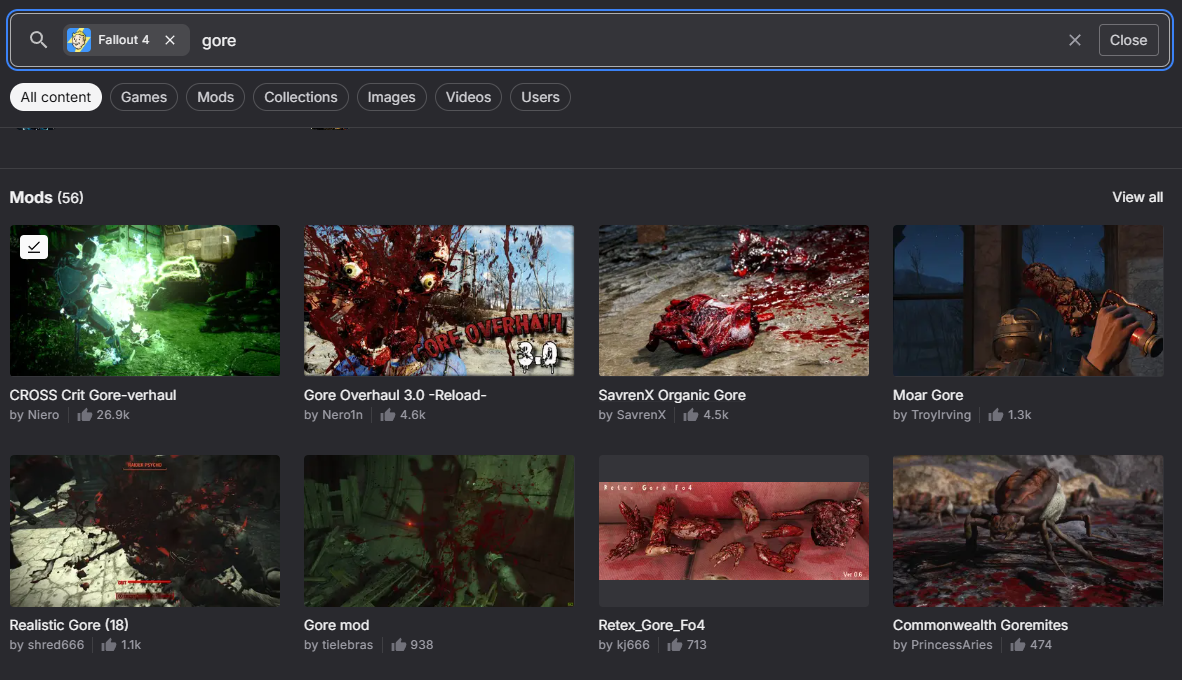Open Retex_Gore_Fo4 thumbnail image
Image resolution: width=1182 pixels, height=680 pixels.
[x=733, y=531]
